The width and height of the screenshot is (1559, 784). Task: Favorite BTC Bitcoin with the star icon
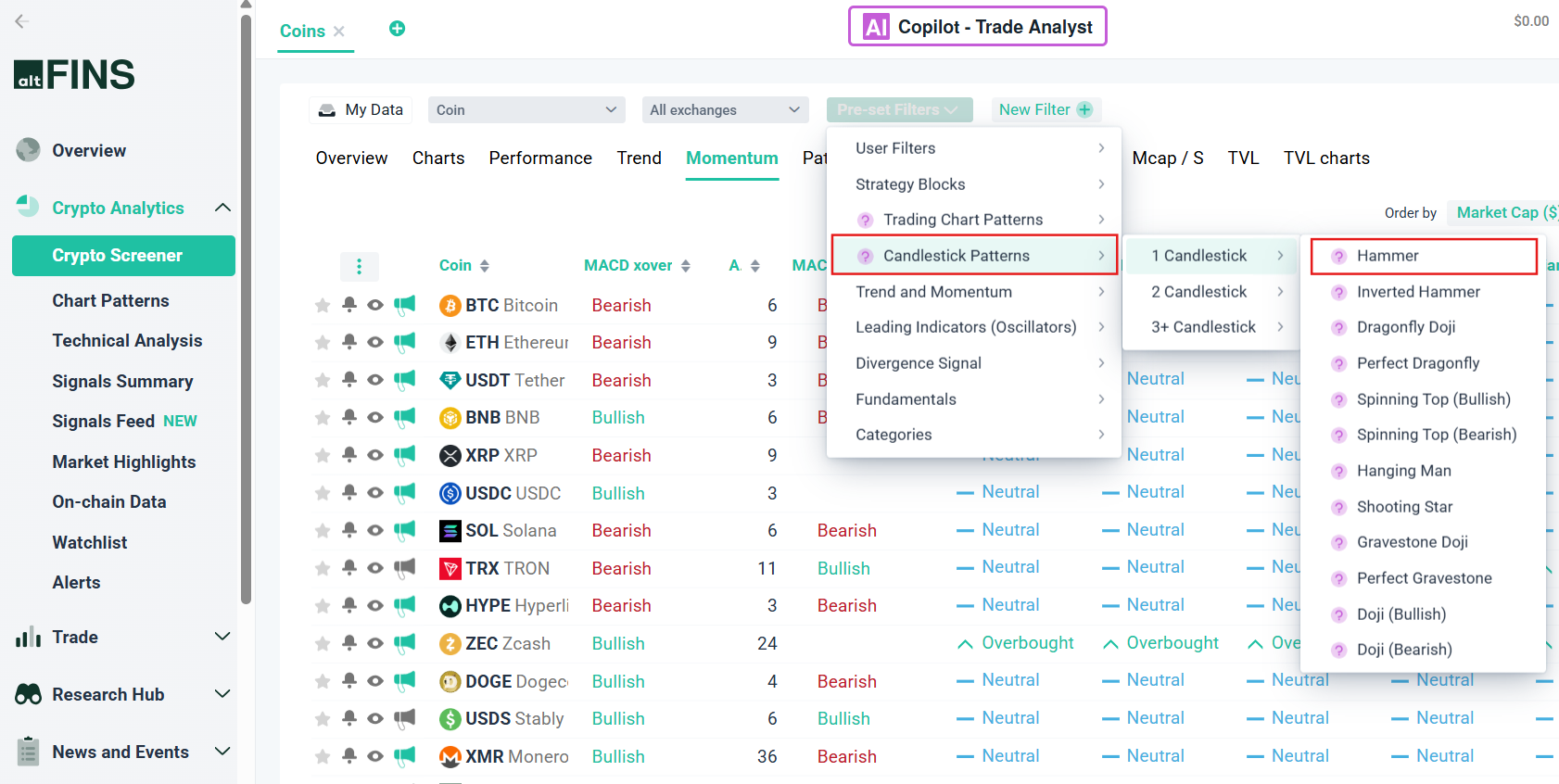pos(323,305)
